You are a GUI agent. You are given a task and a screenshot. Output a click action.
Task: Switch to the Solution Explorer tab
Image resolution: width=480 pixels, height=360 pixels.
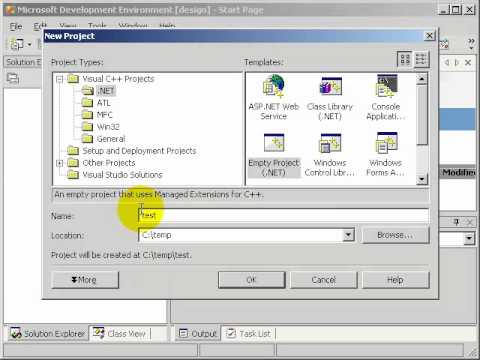[47, 333]
